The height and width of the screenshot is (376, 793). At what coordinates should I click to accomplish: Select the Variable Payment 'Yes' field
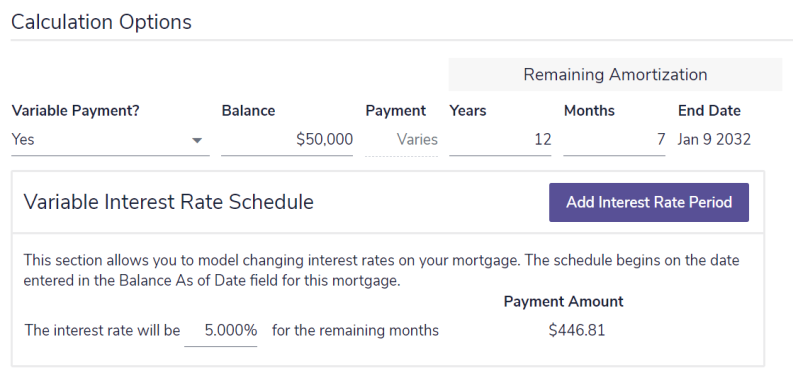point(110,140)
